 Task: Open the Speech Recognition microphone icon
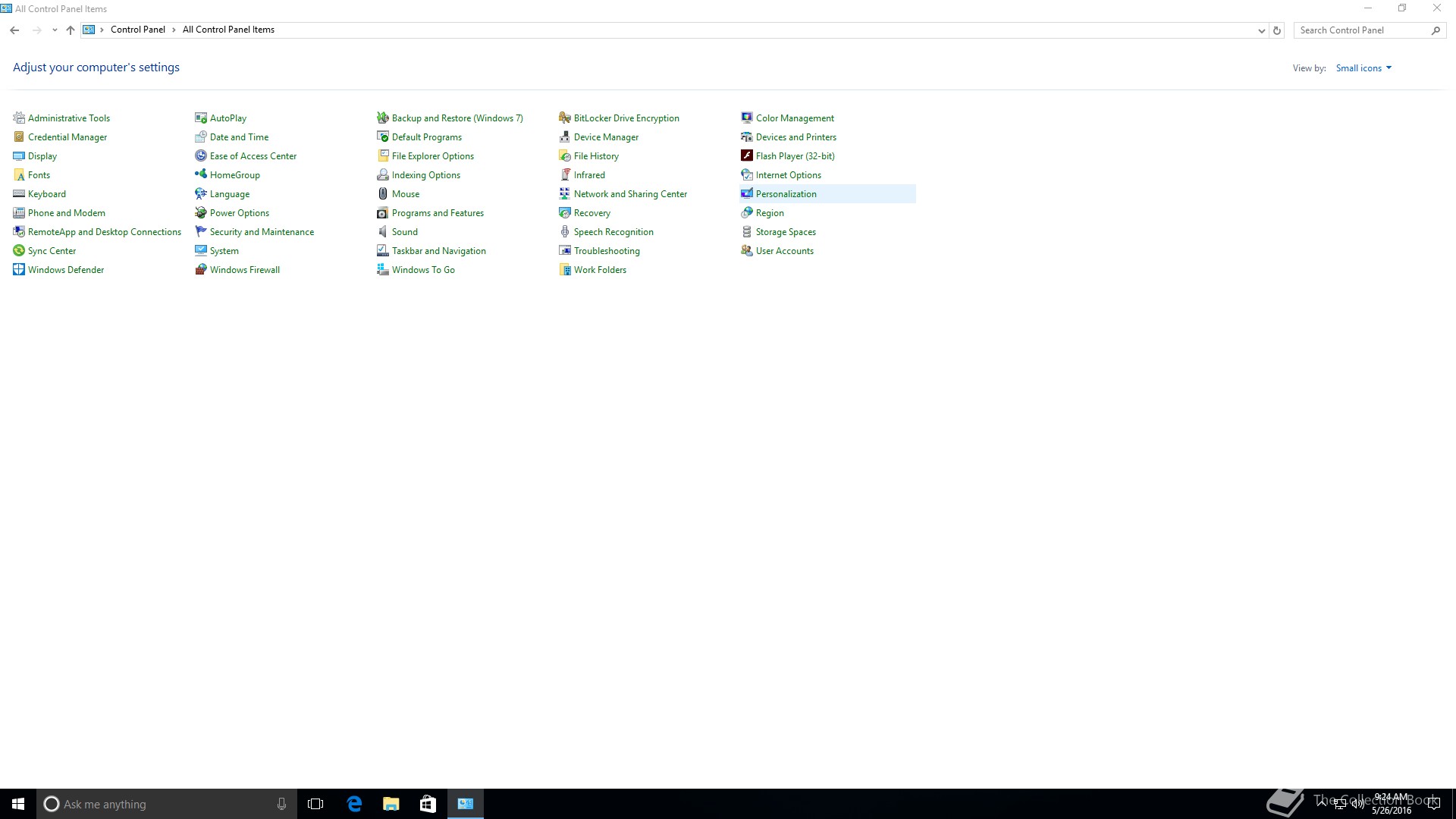pyautogui.click(x=565, y=231)
